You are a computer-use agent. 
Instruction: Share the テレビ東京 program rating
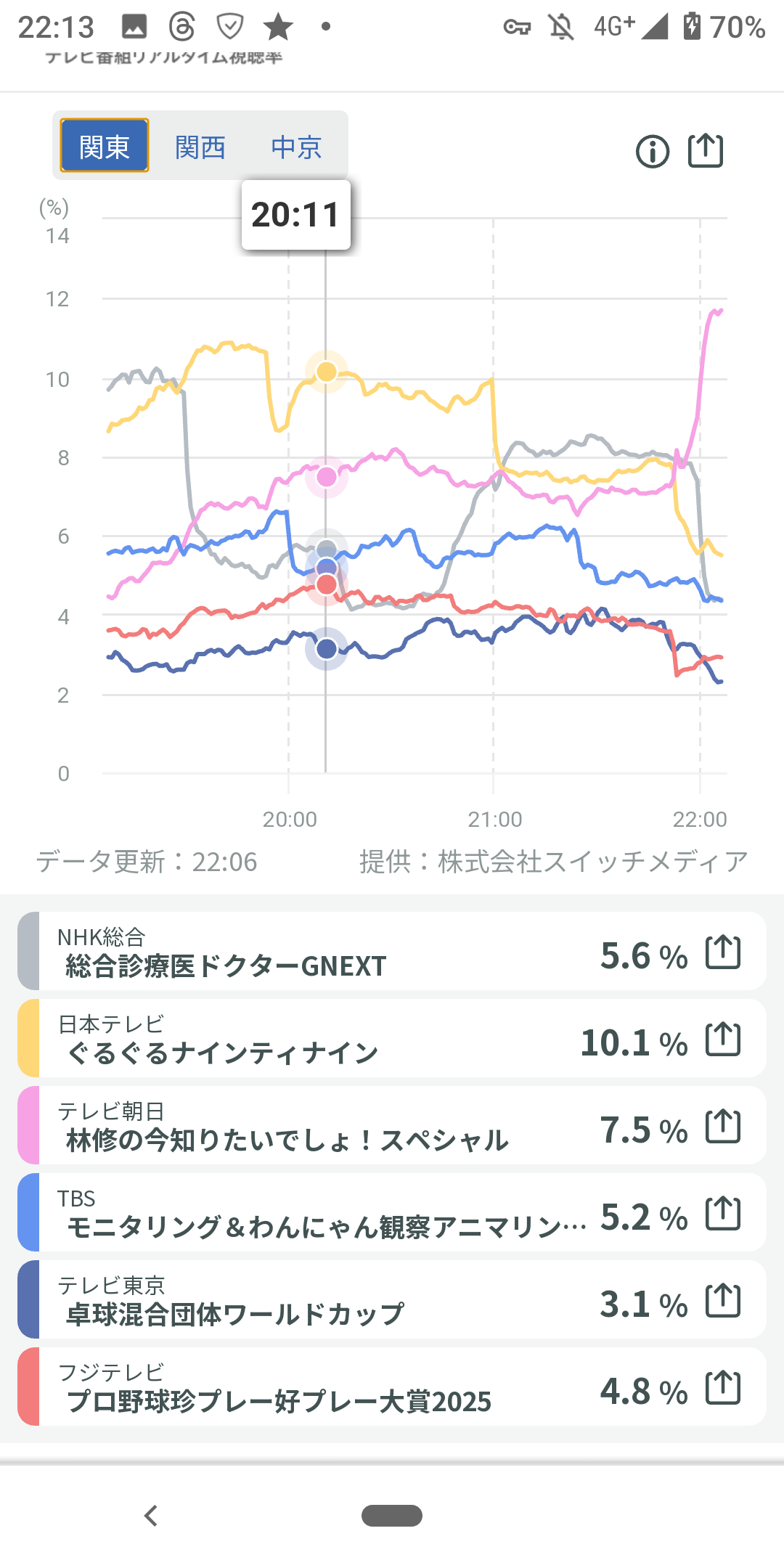pos(723,1301)
